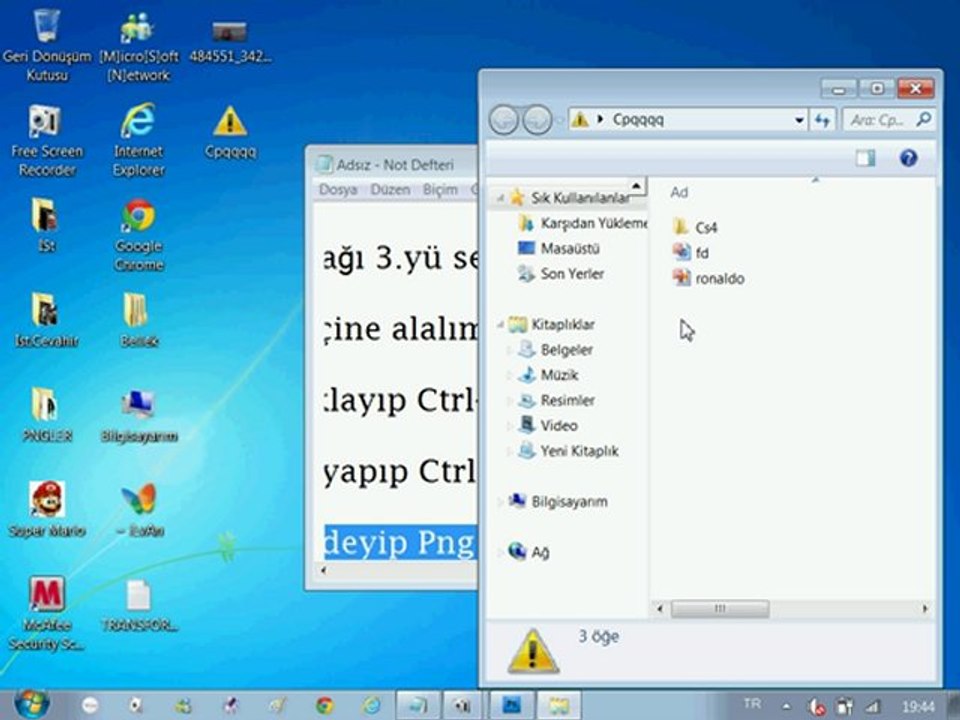
Task: Expand the Resimler library node
Action: [x=509, y=401]
